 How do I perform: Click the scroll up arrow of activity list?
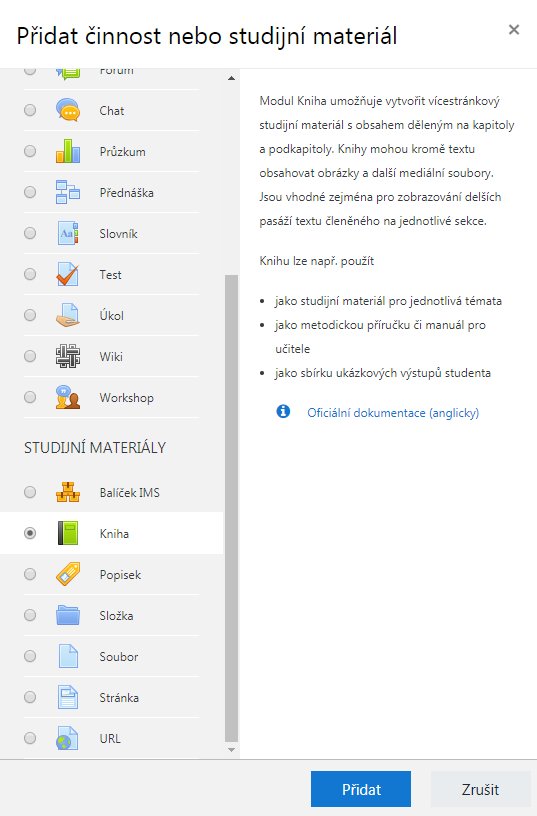pos(232,78)
